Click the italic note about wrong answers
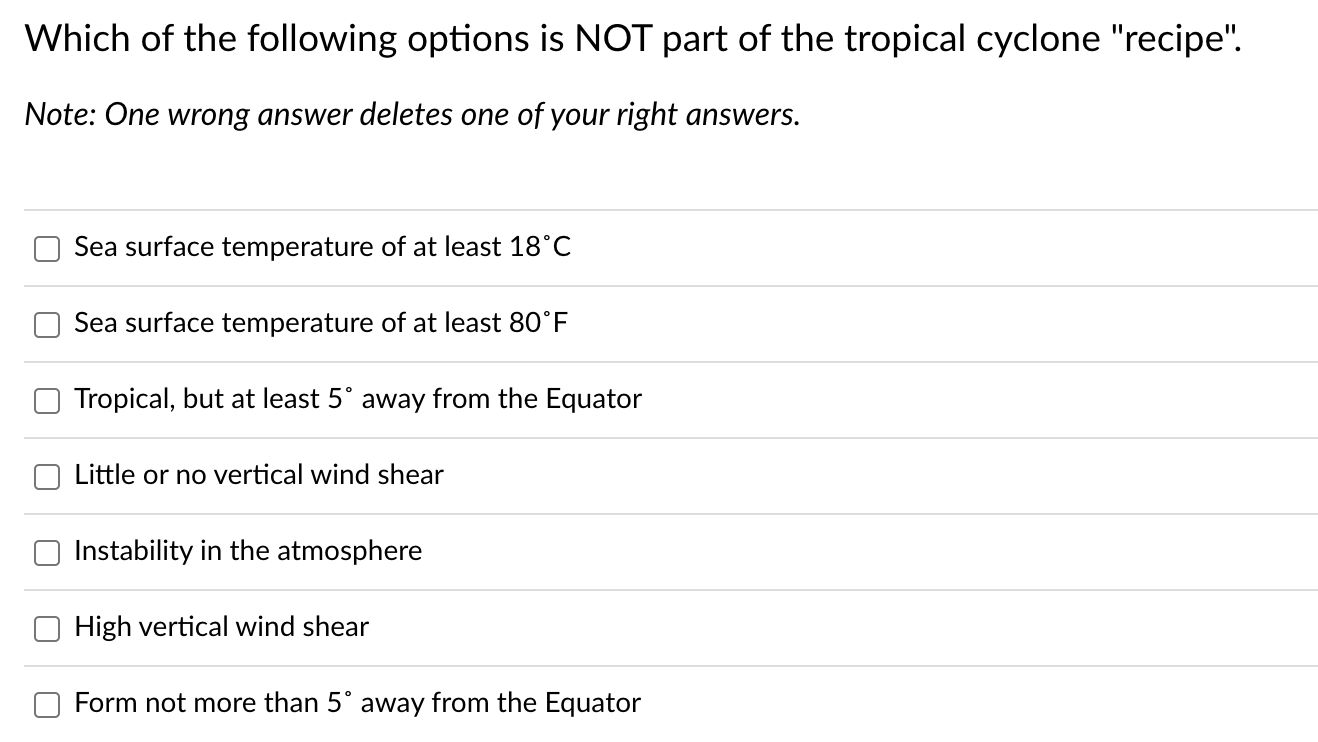This screenshot has height=742, width=1318. click(410, 114)
